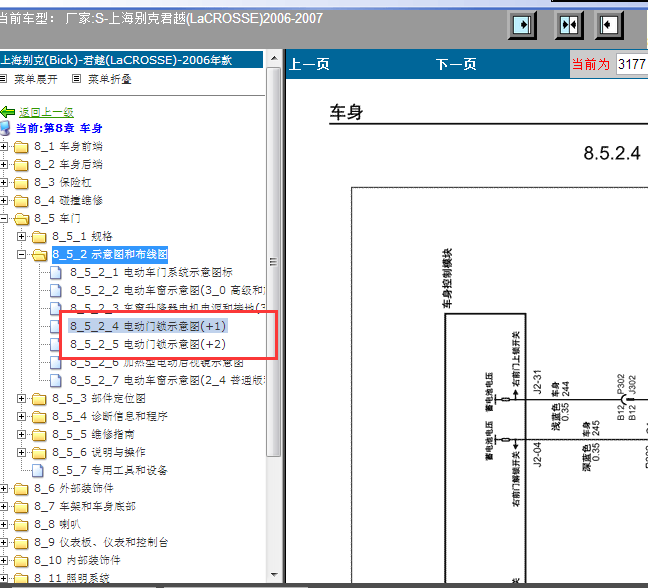This screenshot has width=648, height=588.
Task: Click the right-arrow panel layout button
Action: click(x=522, y=25)
